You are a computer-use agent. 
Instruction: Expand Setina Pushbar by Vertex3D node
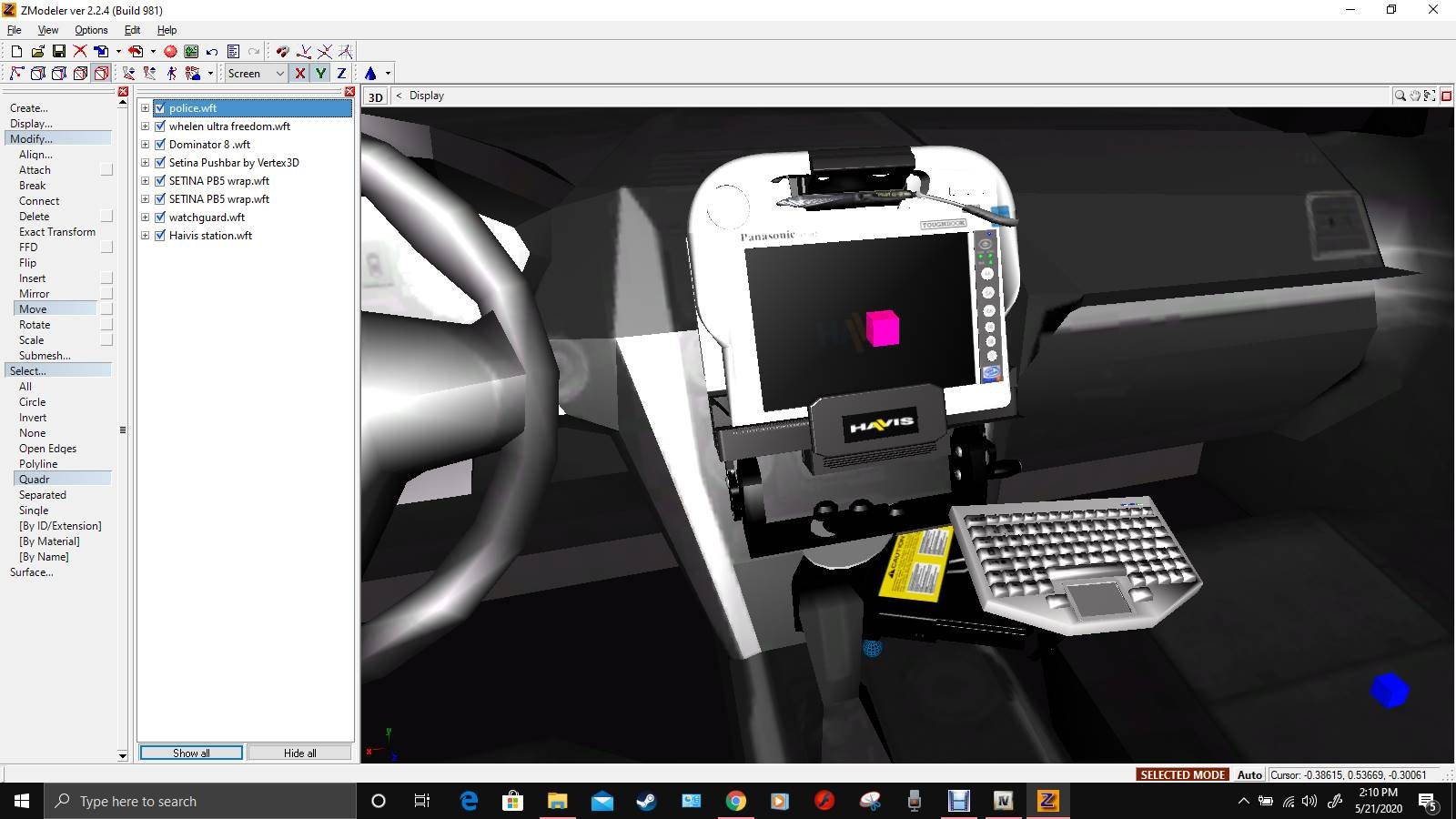pos(145,163)
